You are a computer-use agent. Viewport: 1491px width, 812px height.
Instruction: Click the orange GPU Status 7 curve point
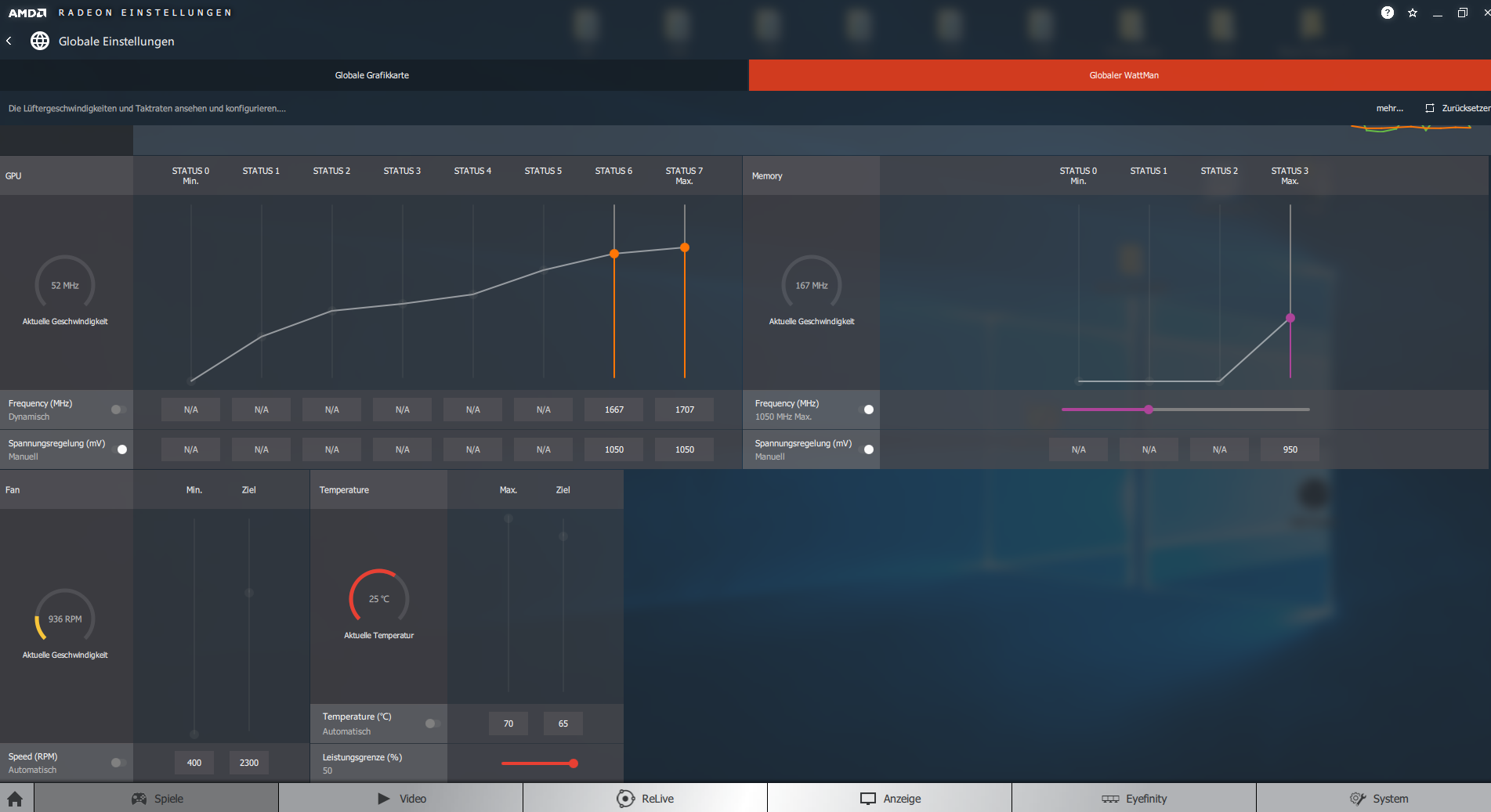click(685, 247)
